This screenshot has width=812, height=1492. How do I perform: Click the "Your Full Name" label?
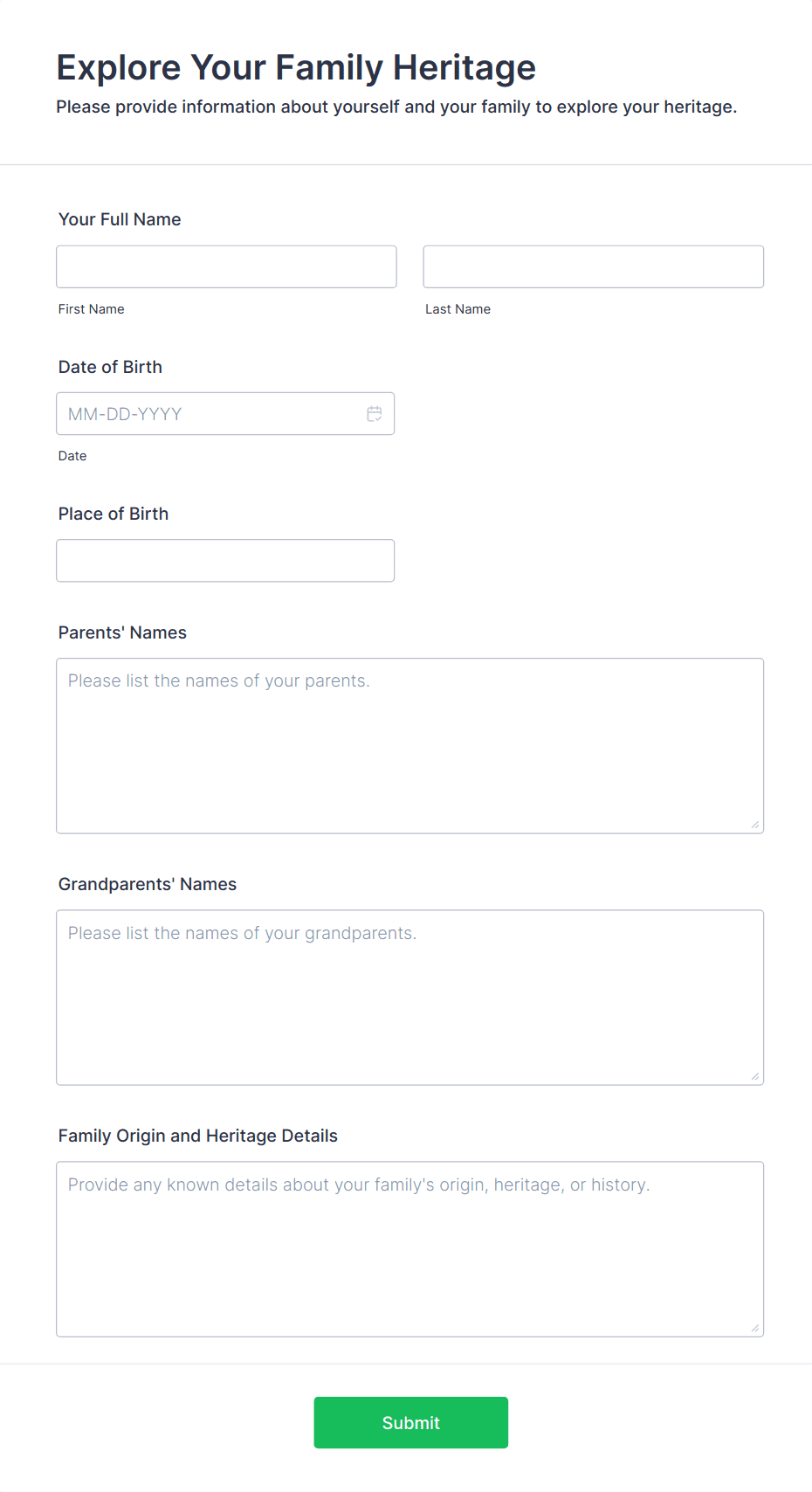point(120,219)
